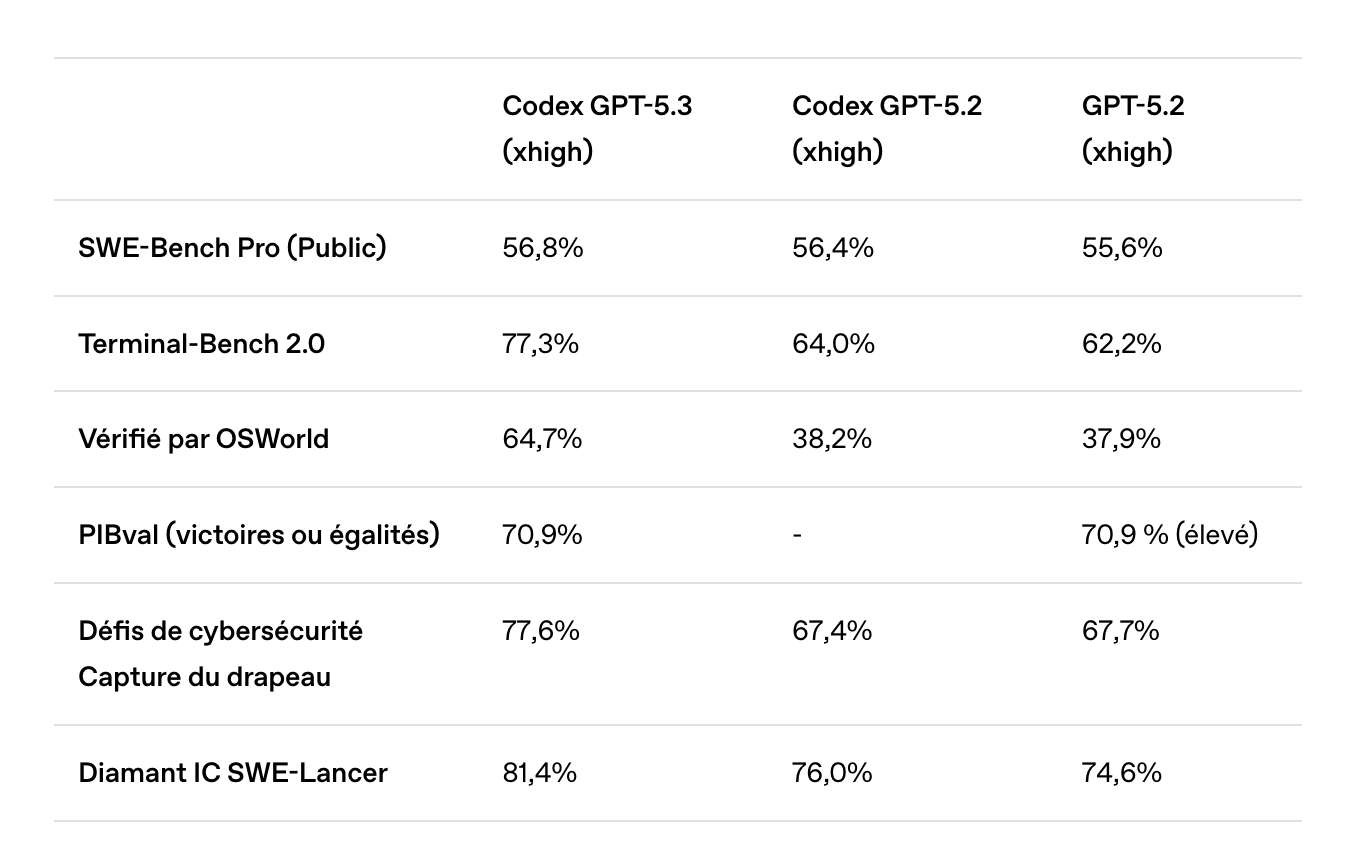The height and width of the screenshot is (858, 1356).
Task: Click the Terminal-Bench 2.0 row label
Action: pos(201,344)
